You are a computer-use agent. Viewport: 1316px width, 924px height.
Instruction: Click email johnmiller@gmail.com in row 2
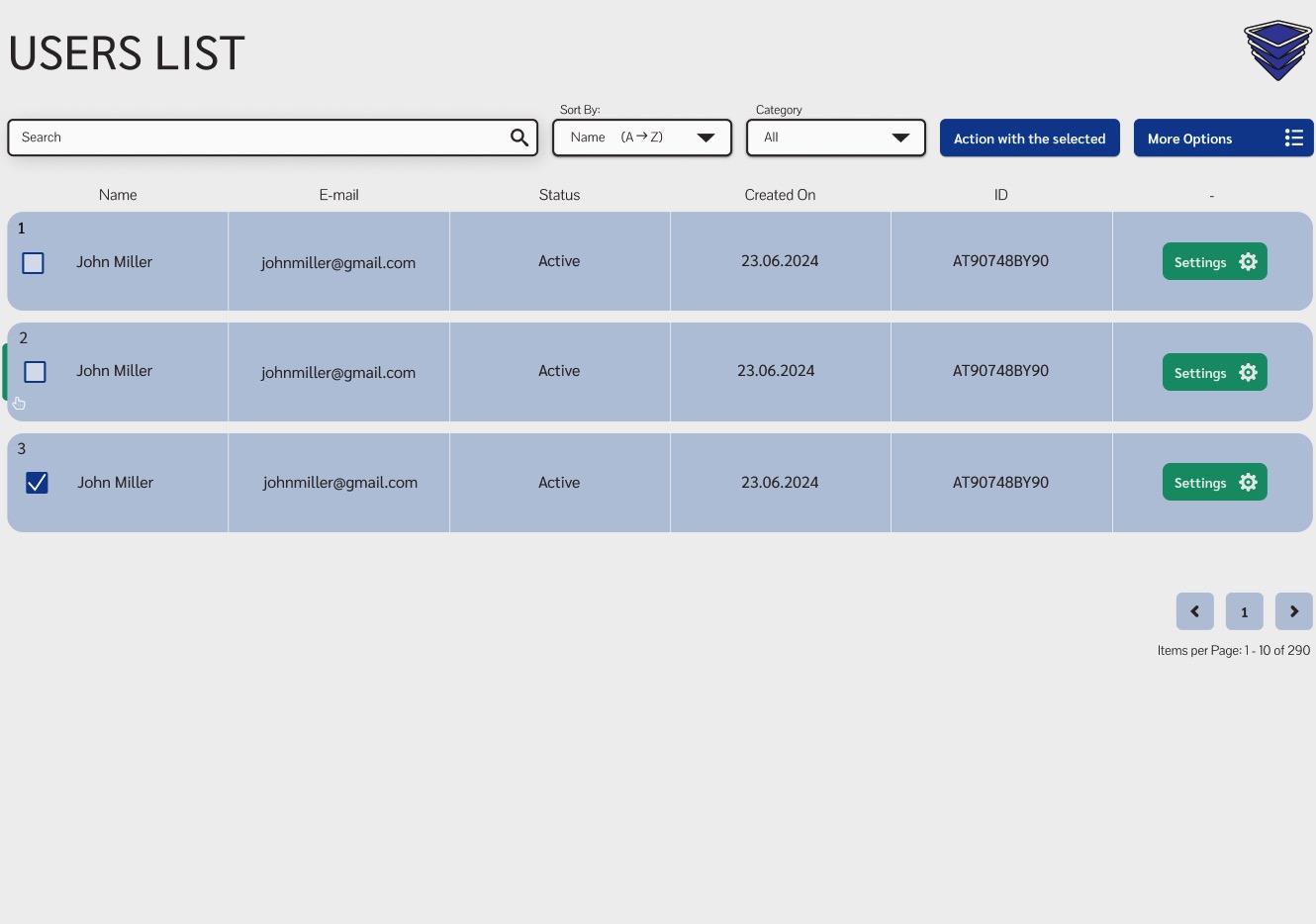click(x=338, y=373)
